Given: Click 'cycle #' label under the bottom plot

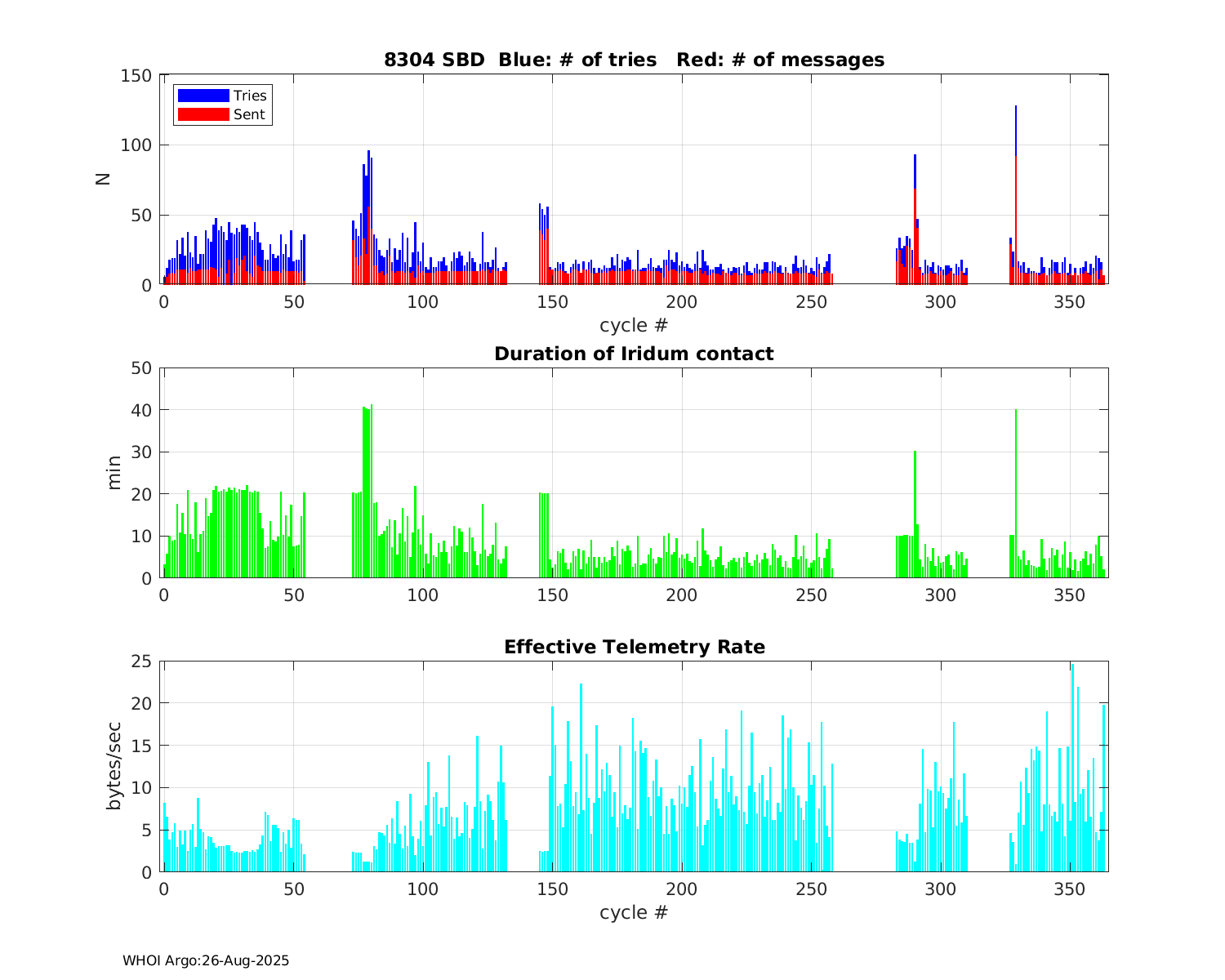Looking at the screenshot, I should (634, 912).
